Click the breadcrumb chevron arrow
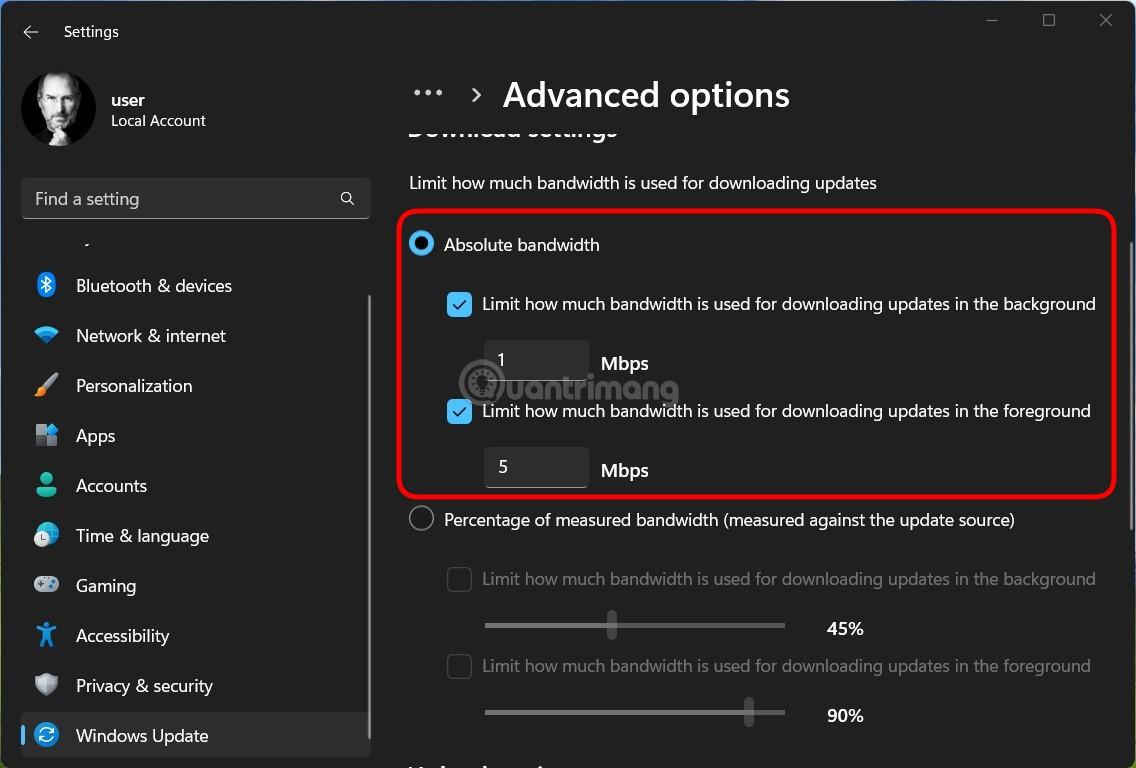The width and height of the screenshot is (1136, 768). 476,95
